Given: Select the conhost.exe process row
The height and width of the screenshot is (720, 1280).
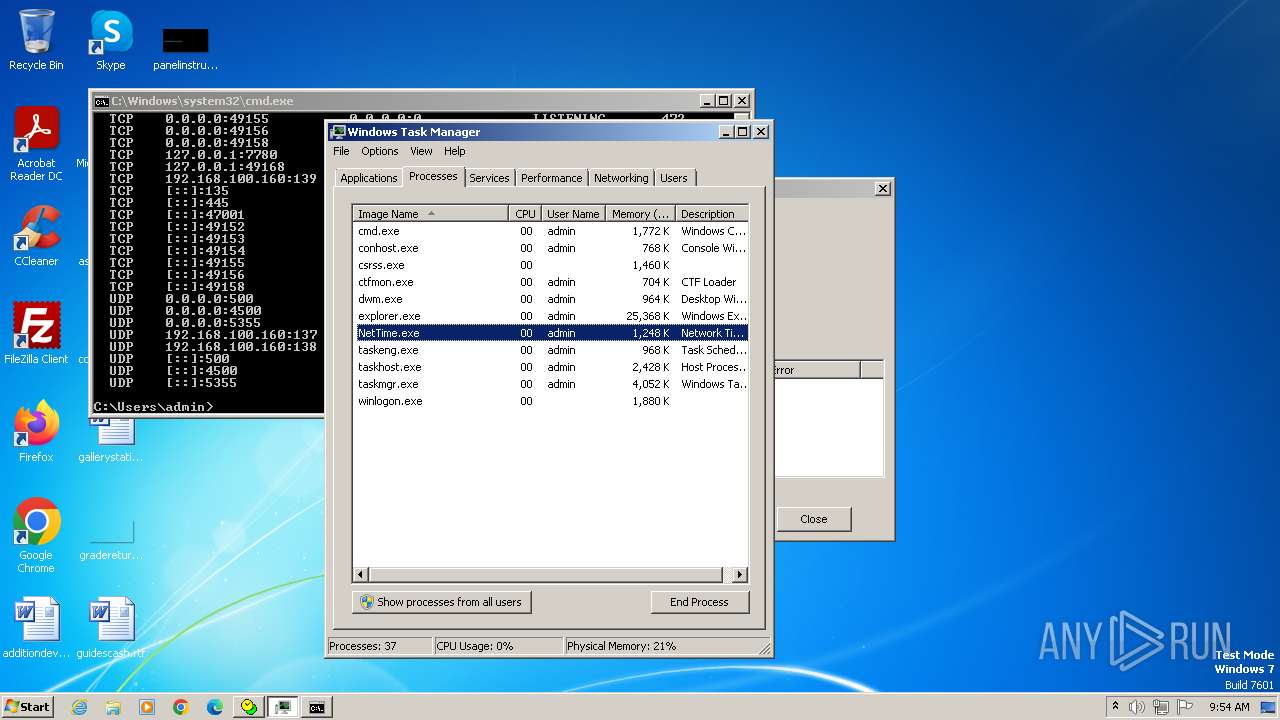Looking at the screenshot, I should pos(551,248).
